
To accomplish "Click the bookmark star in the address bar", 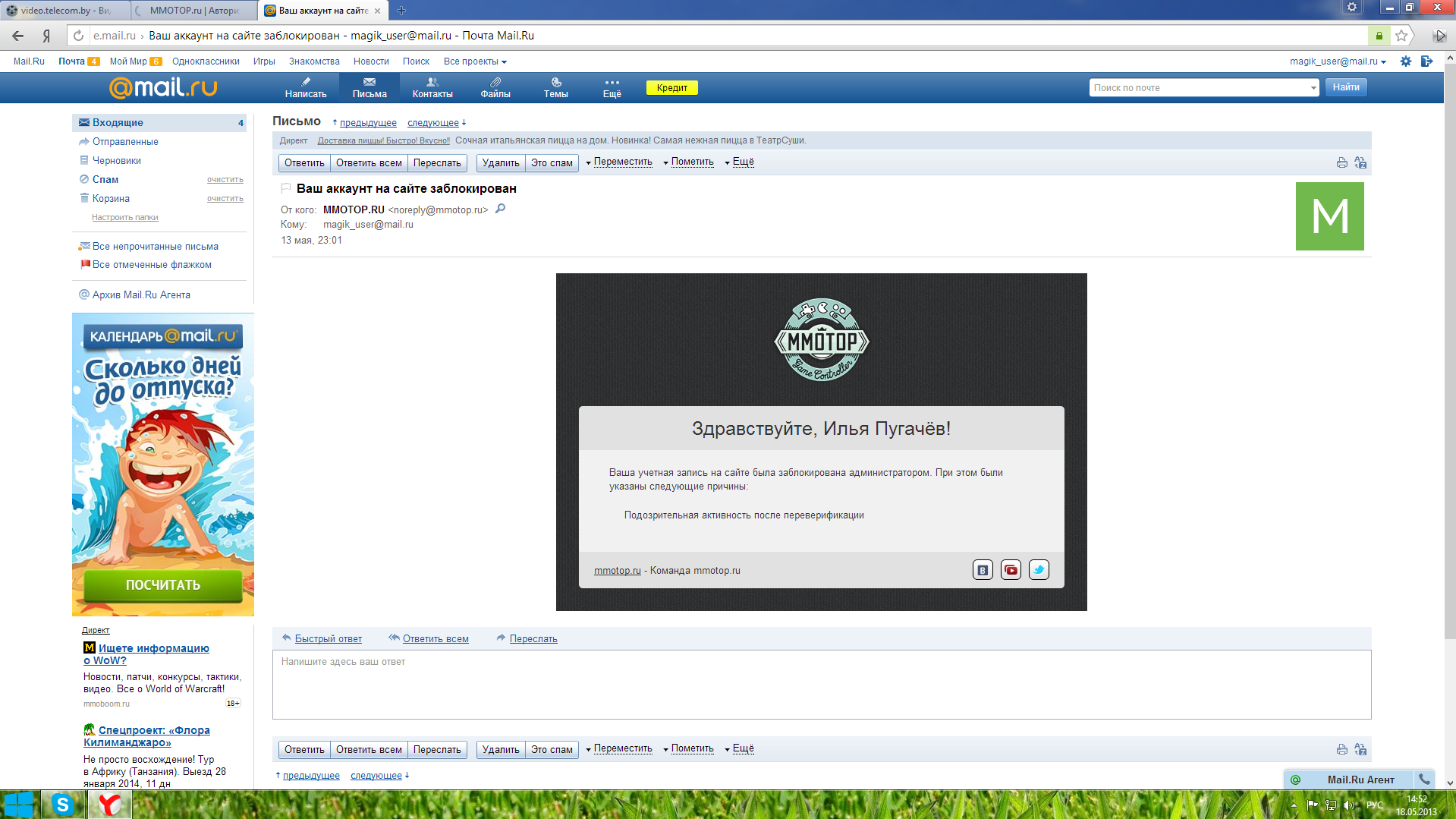I will [1401, 36].
